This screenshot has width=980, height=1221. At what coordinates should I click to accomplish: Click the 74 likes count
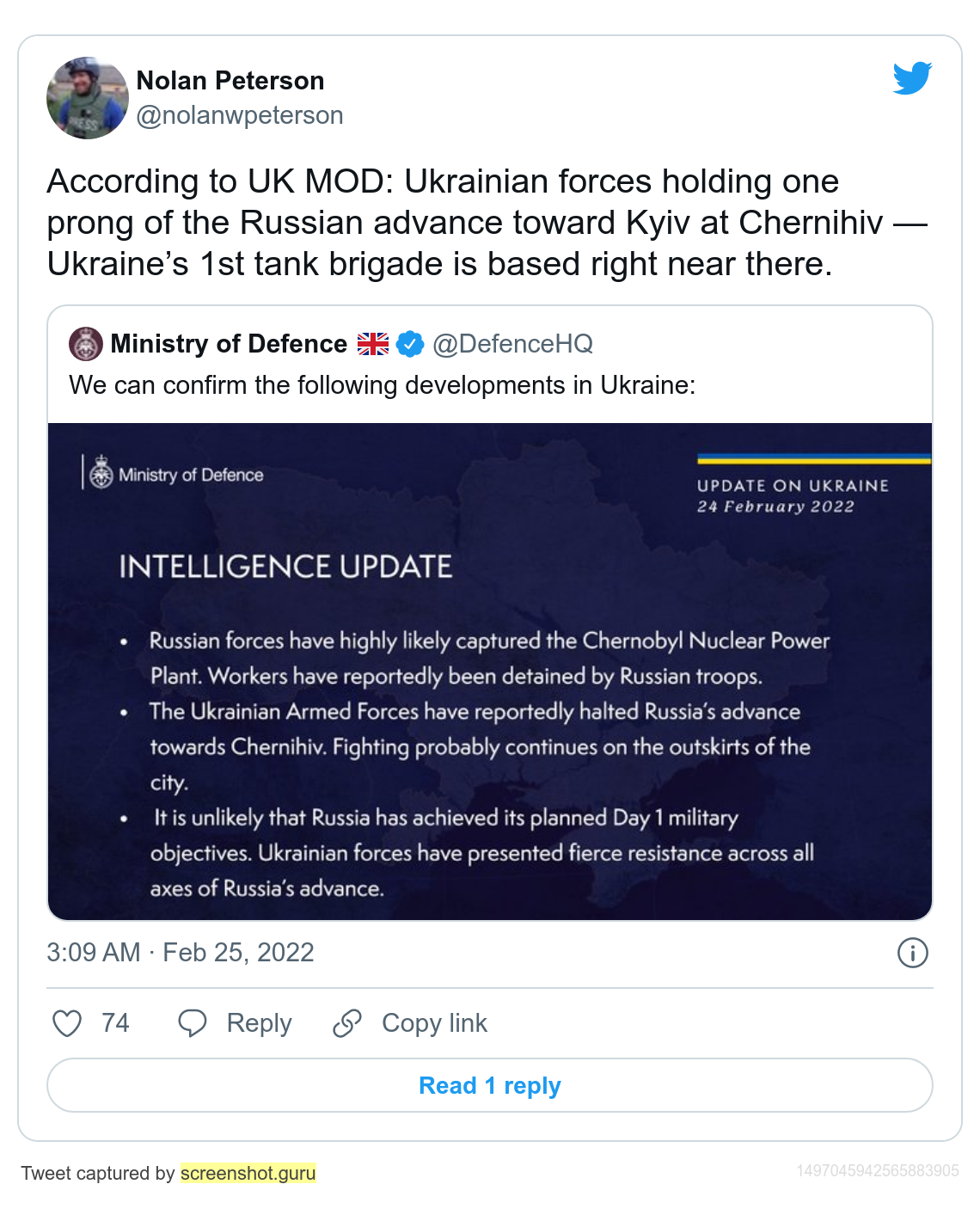[x=115, y=1023]
